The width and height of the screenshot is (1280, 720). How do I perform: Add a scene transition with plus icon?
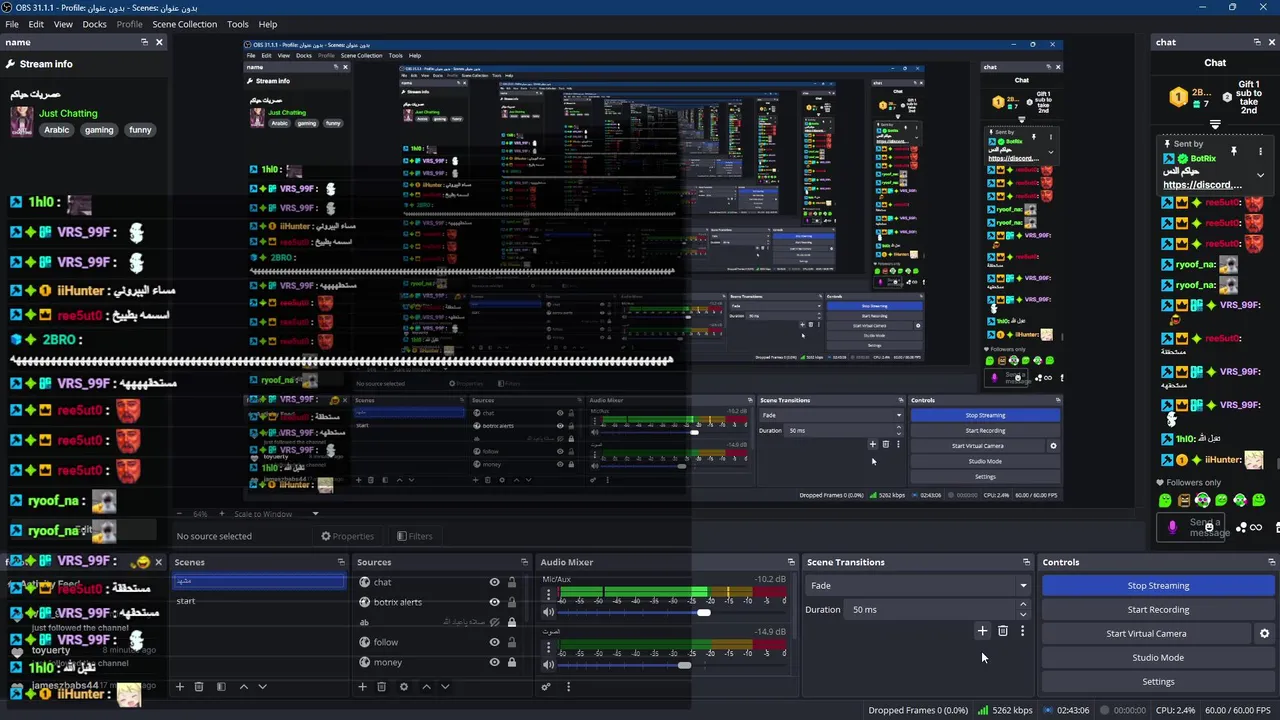click(x=982, y=631)
